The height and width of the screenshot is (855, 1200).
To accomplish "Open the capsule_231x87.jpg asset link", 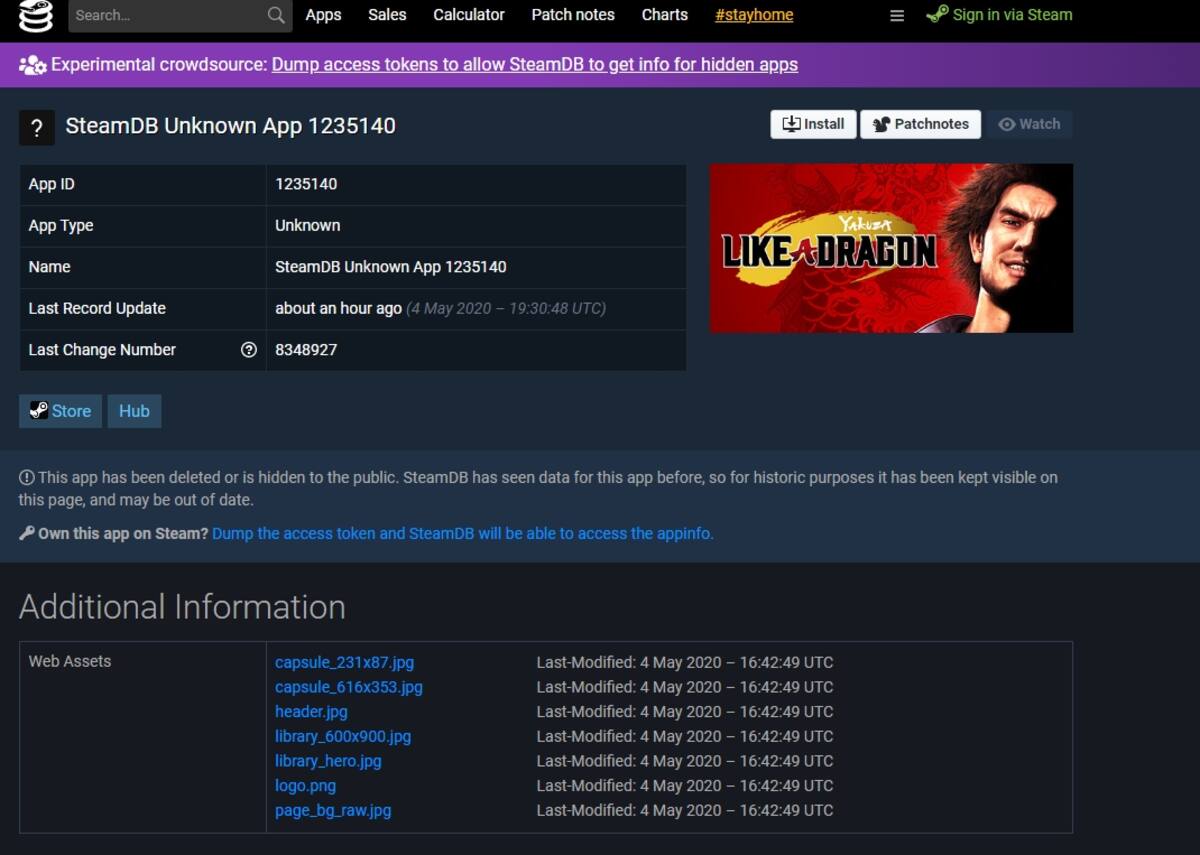I will (344, 662).
